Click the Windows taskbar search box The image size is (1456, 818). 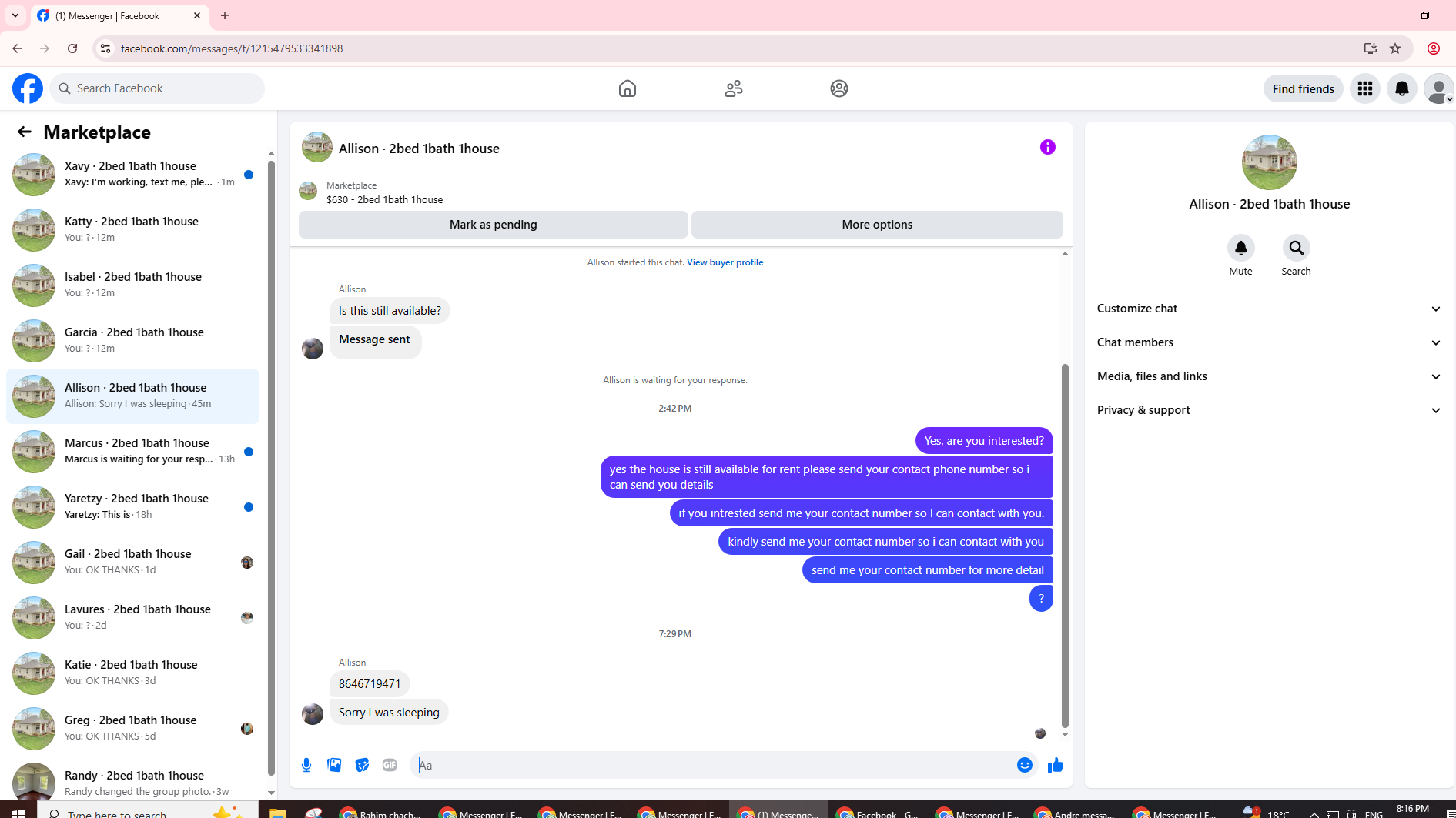pyautogui.click(x=146, y=813)
